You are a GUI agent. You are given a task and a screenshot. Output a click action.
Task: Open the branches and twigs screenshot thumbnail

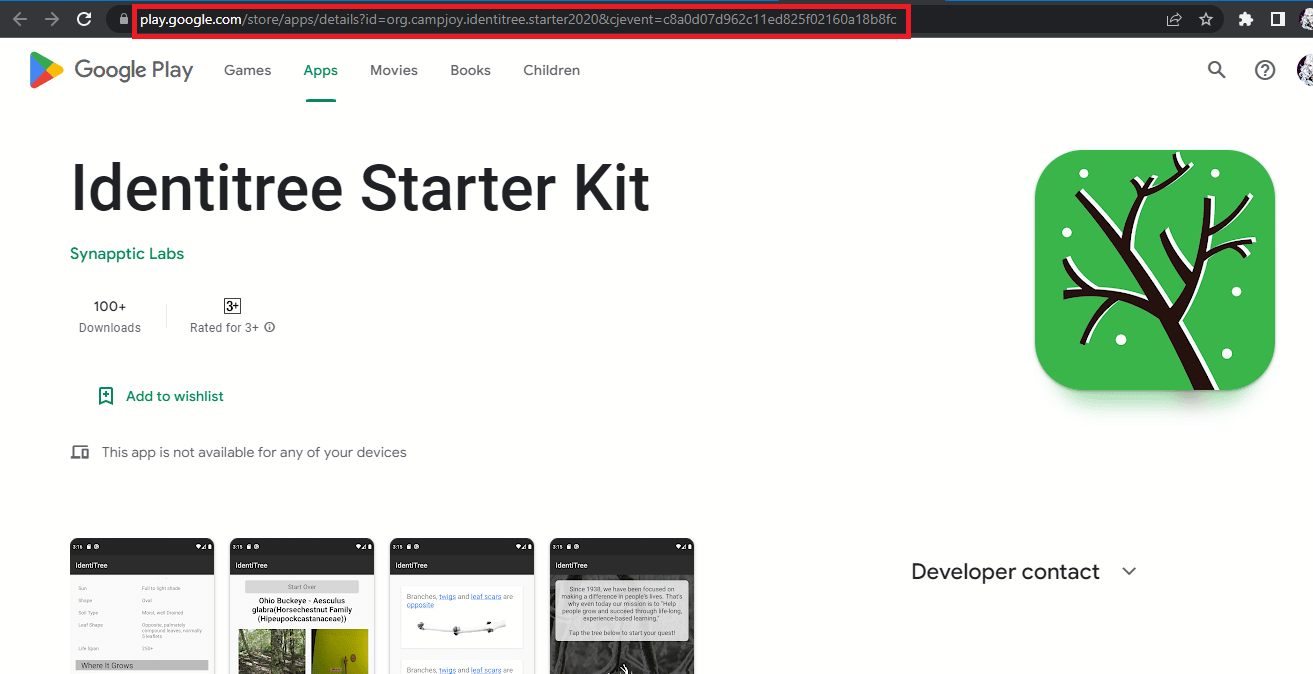(462, 606)
